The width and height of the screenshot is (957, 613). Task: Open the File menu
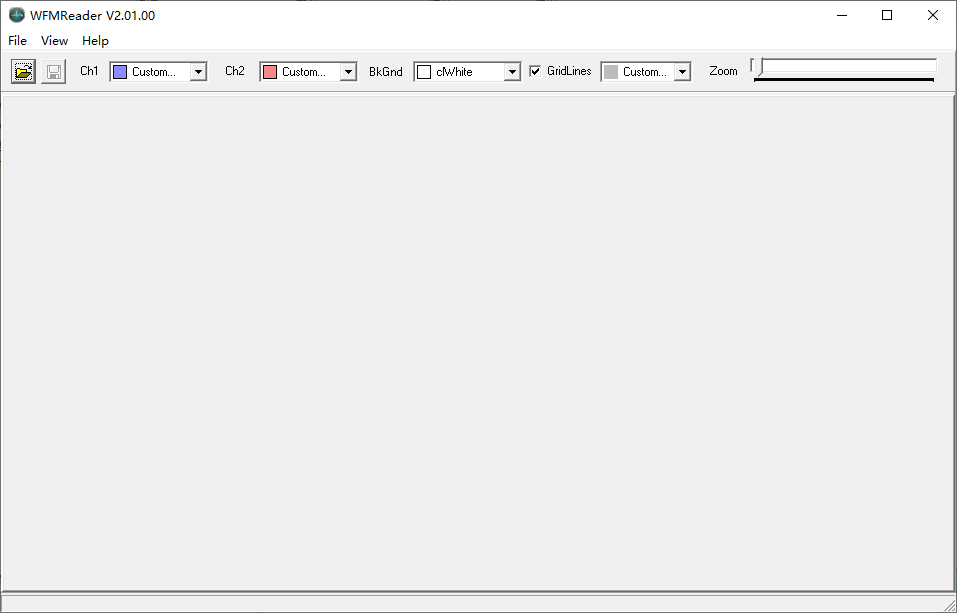(x=17, y=40)
